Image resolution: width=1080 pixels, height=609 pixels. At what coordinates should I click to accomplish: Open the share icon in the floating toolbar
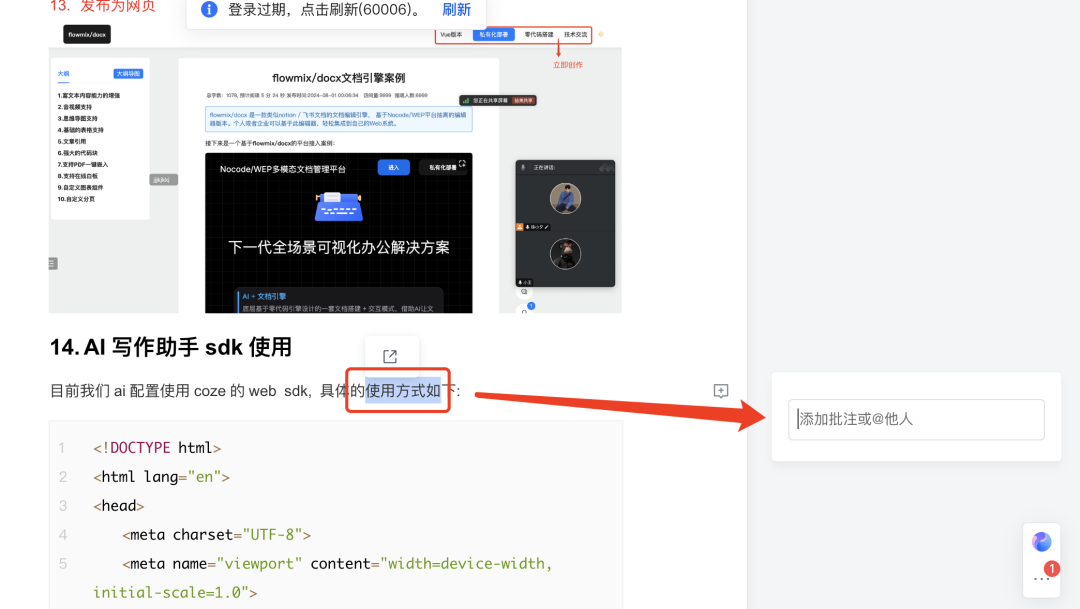[392, 356]
